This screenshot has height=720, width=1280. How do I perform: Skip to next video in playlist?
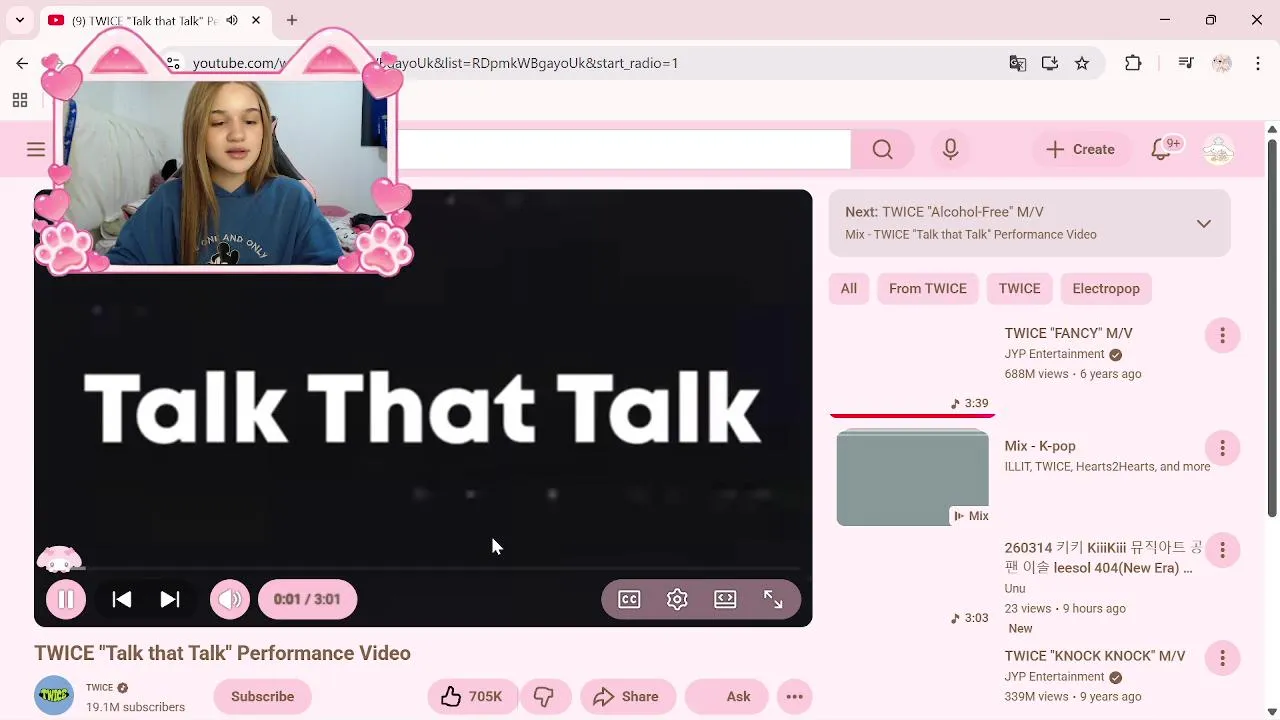pyautogui.click(x=170, y=599)
